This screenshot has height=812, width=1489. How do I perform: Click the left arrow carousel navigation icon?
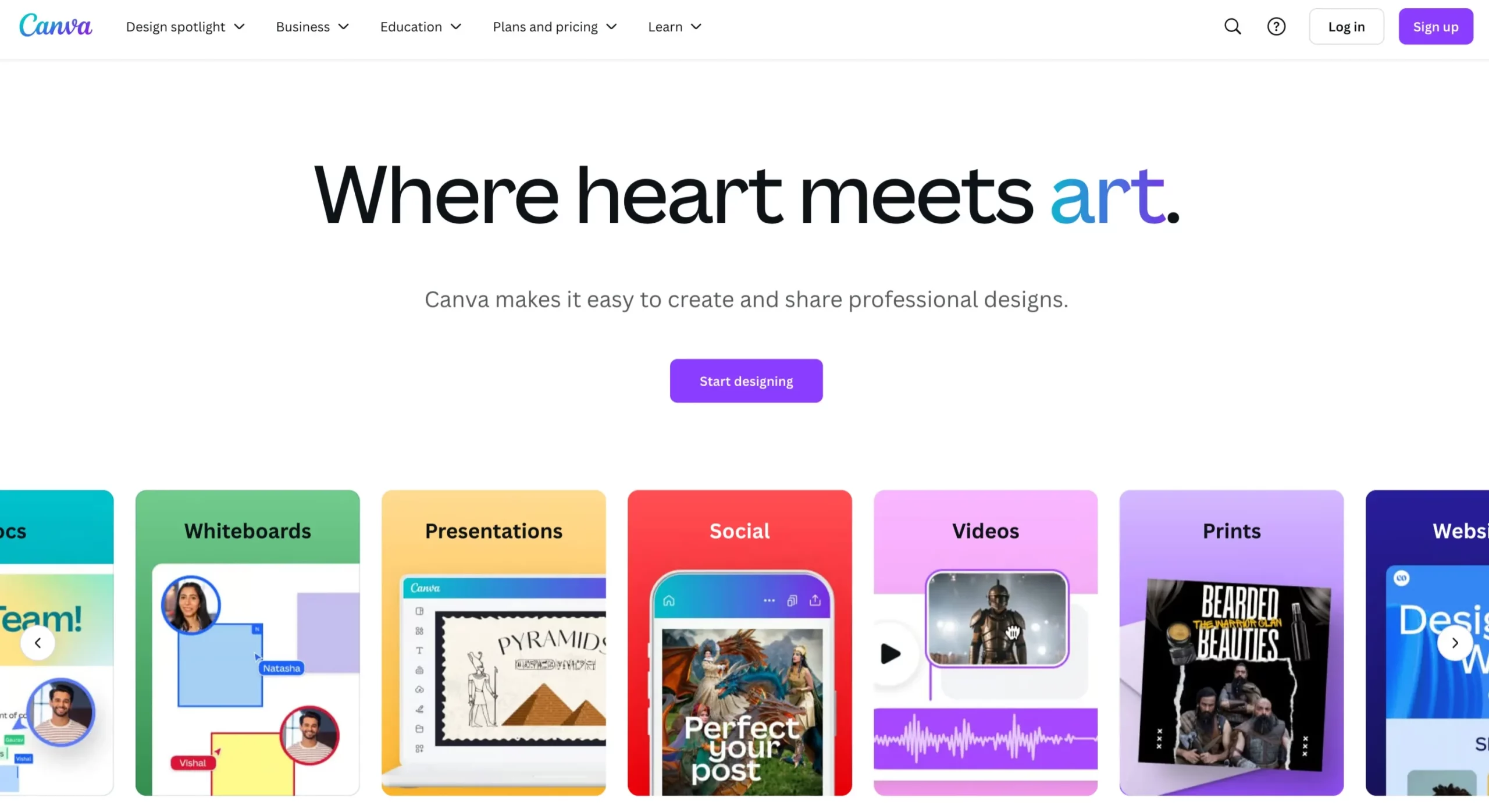click(x=37, y=643)
